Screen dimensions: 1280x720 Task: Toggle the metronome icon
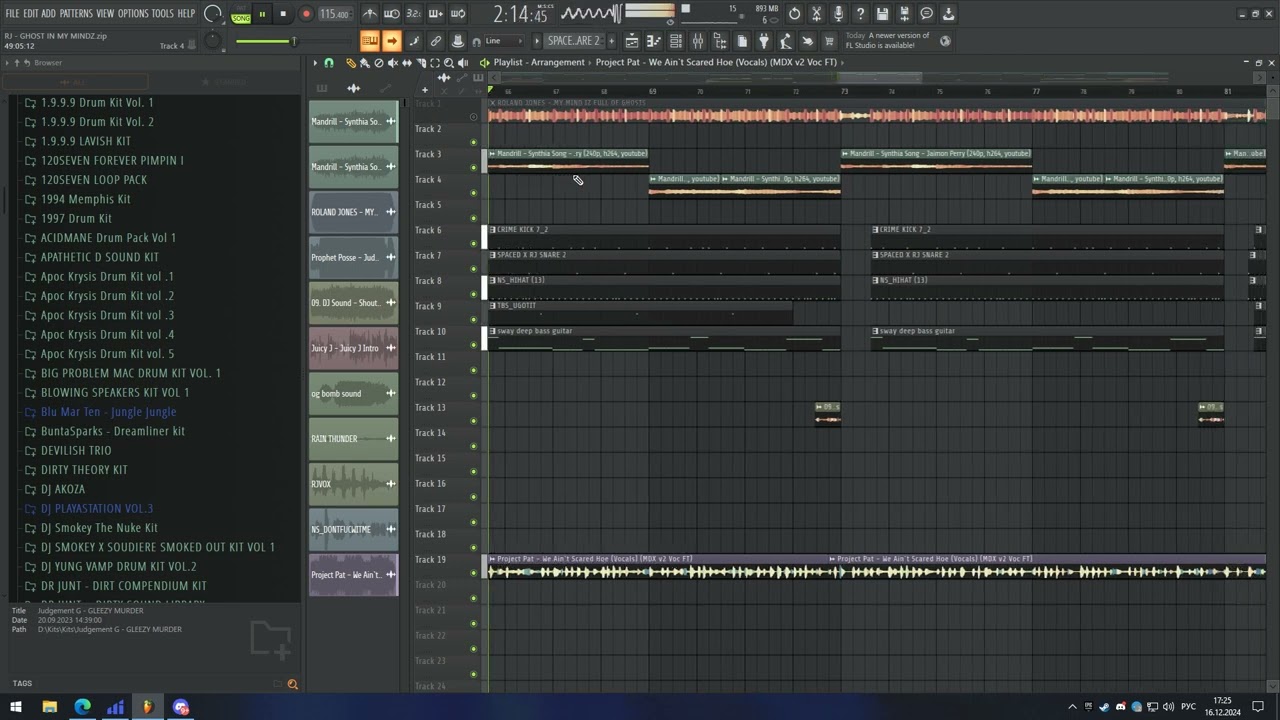(x=370, y=14)
